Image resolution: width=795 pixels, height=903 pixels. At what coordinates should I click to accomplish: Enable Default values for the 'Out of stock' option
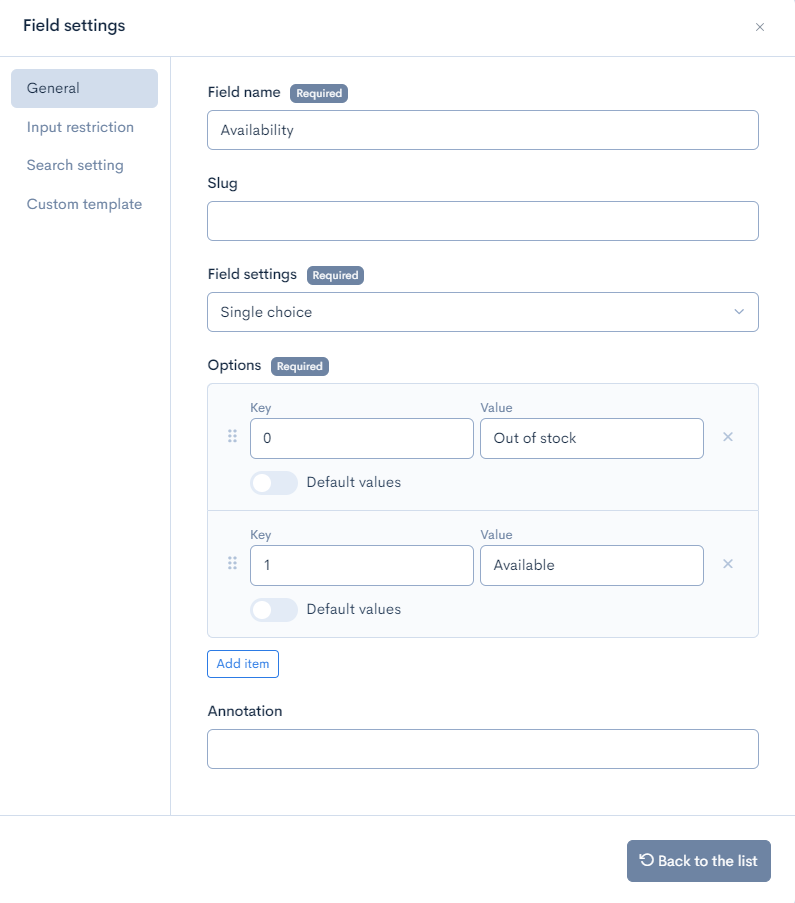pyautogui.click(x=273, y=483)
